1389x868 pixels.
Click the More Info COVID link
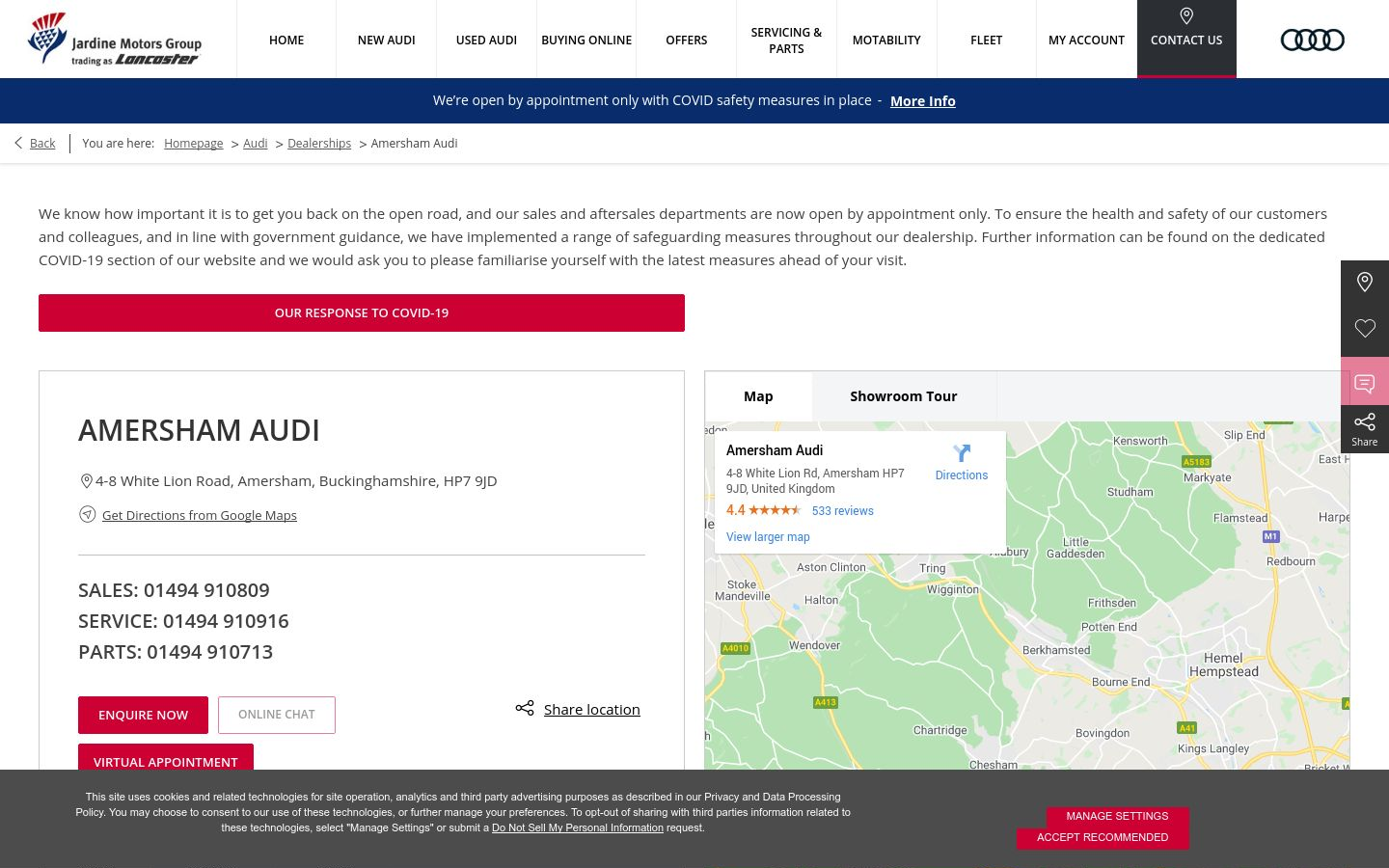click(923, 101)
